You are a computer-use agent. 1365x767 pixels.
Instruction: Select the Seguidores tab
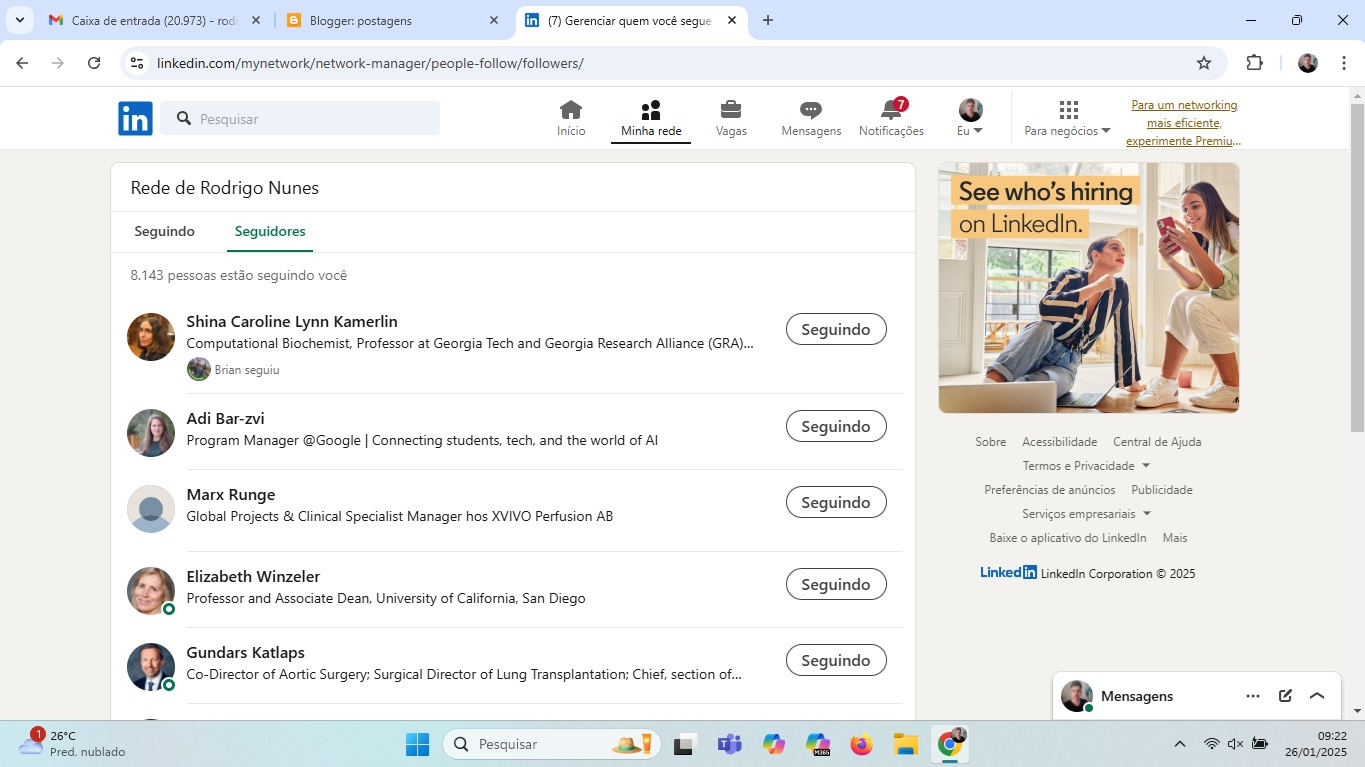click(270, 231)
